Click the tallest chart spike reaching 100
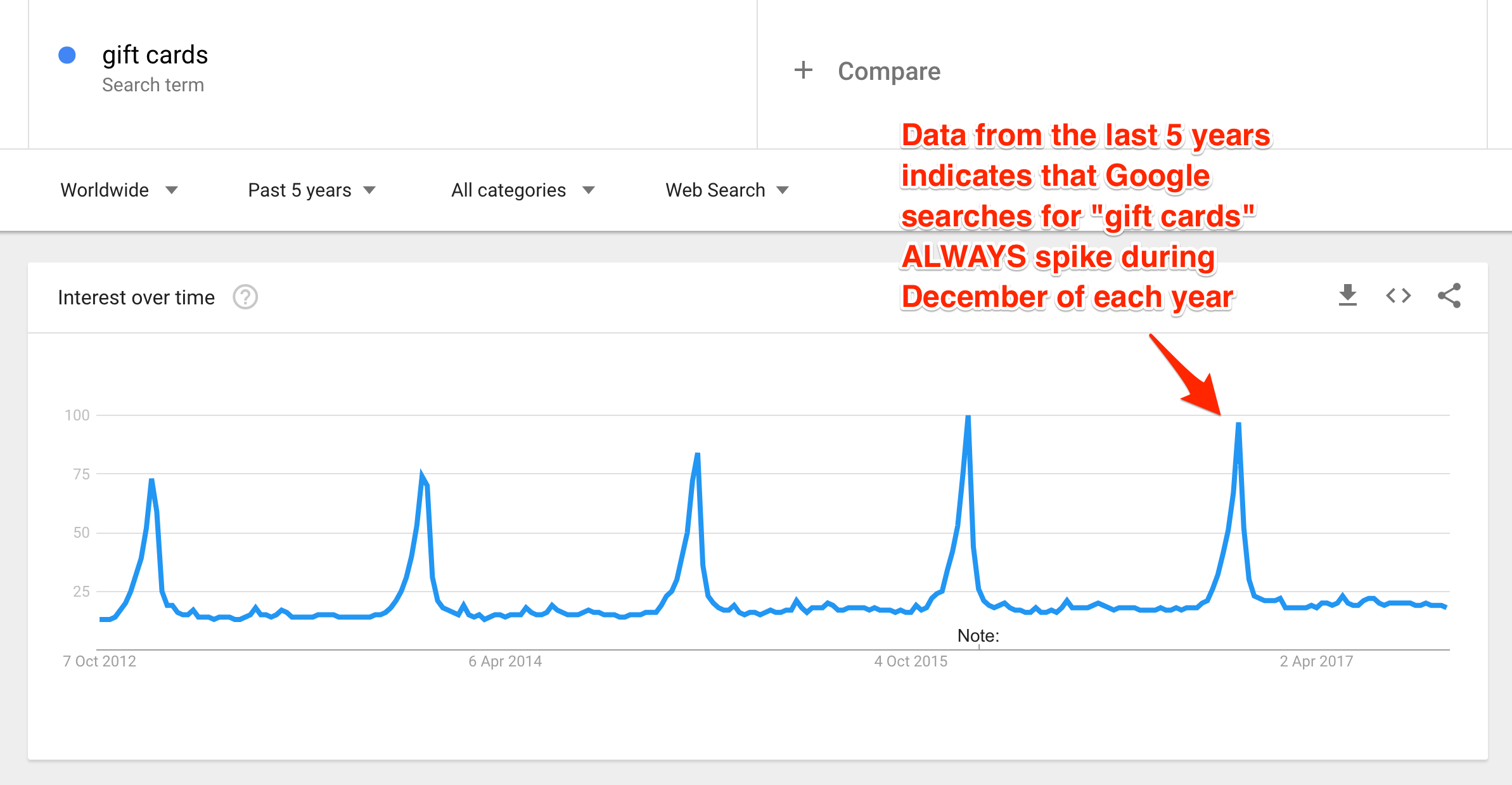The height and width of the screenshot is (785, 1512). click(x=968, y=417)
